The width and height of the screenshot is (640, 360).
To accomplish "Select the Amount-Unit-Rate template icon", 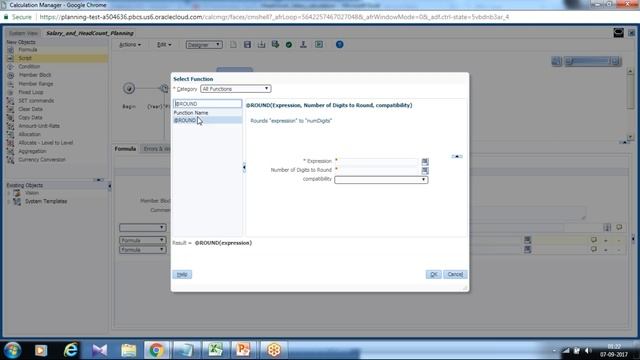I will point(11,126).
